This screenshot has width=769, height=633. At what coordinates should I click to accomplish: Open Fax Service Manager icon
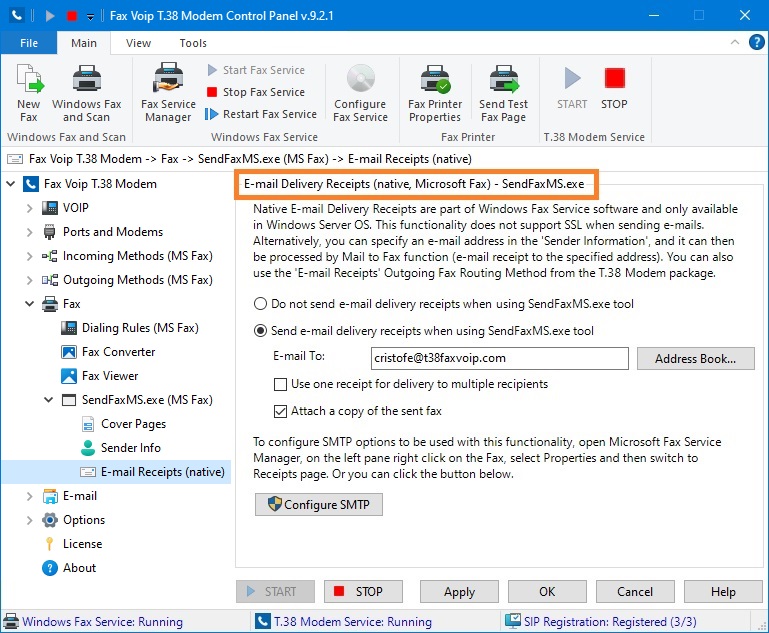(x=168, y=78)
